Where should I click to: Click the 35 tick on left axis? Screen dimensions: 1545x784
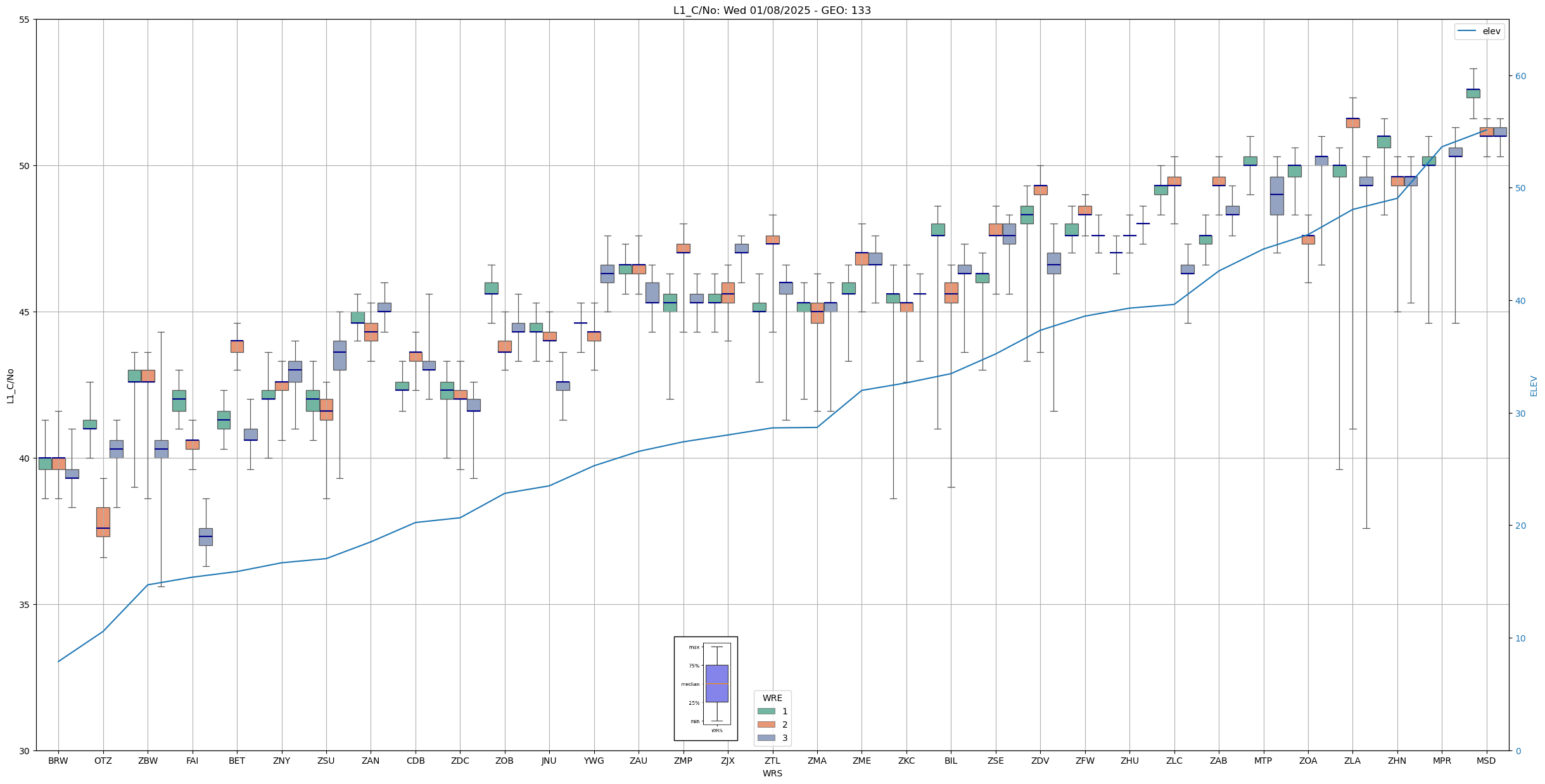point(25,605)
